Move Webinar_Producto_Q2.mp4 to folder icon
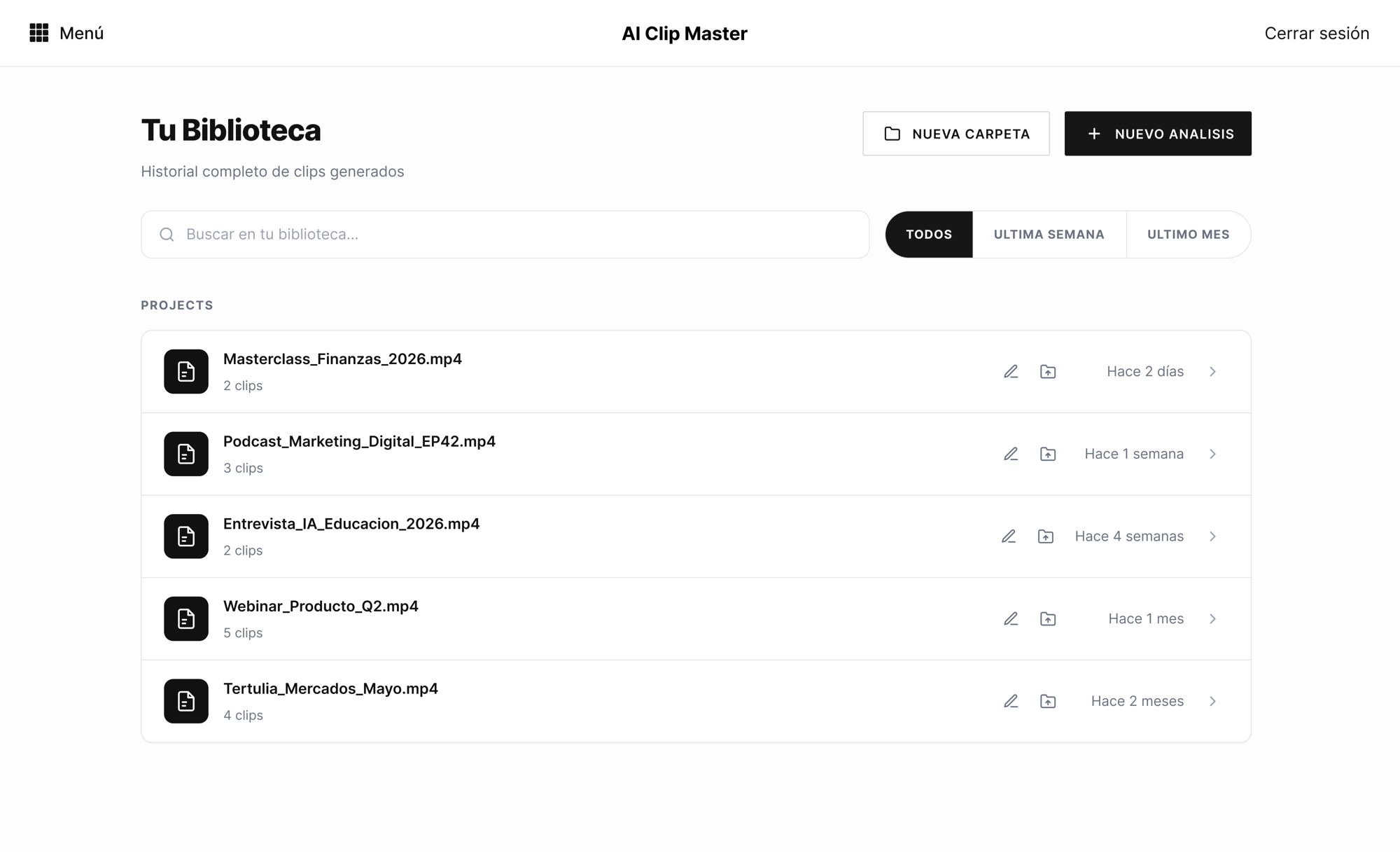This screenshot has height=853, width=1400. point(1048,619)
